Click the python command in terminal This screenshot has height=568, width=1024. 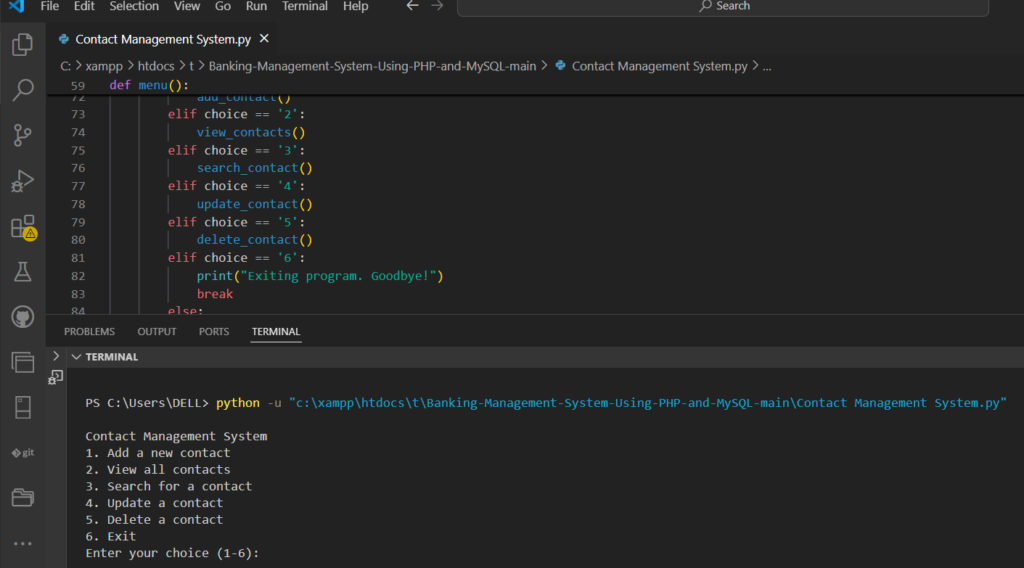[x=238, y=403]
